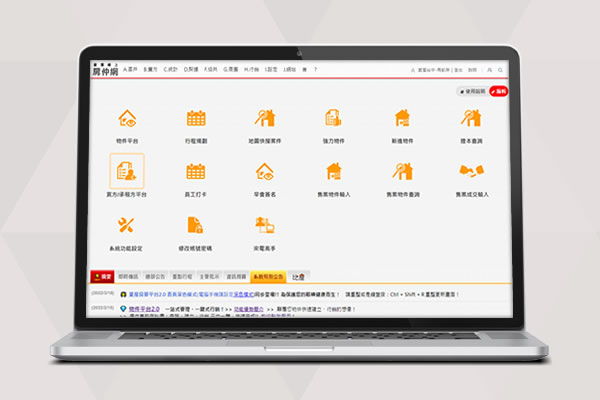Image resolution: width=600 pixels, height=400 pixels.
Task: Open the 物件平台 icon
Action: coord(128,119)
